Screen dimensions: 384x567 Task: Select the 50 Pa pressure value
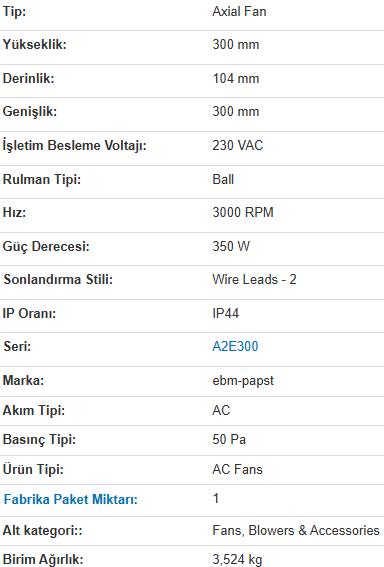click(x=229, y=440)
